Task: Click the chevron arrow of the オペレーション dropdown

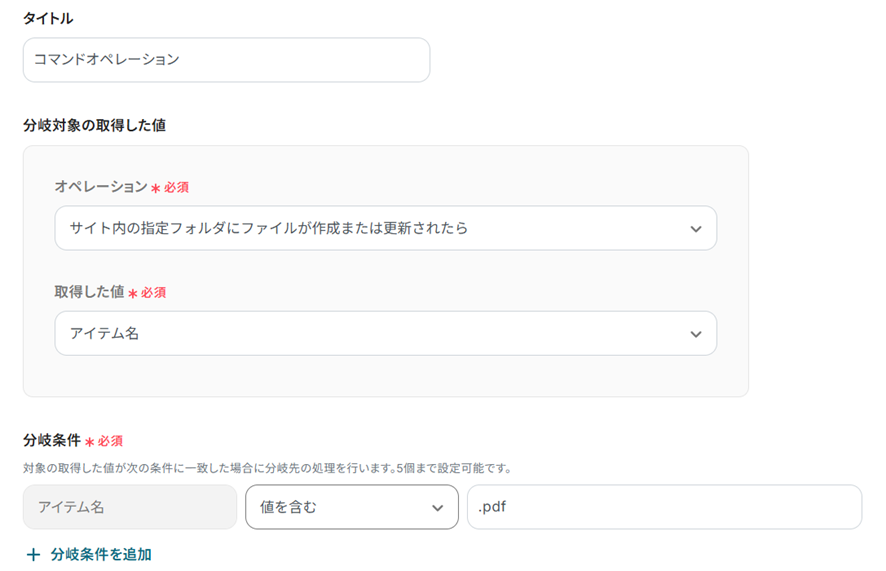Action: pyautogui.click(x=696, y=229)
